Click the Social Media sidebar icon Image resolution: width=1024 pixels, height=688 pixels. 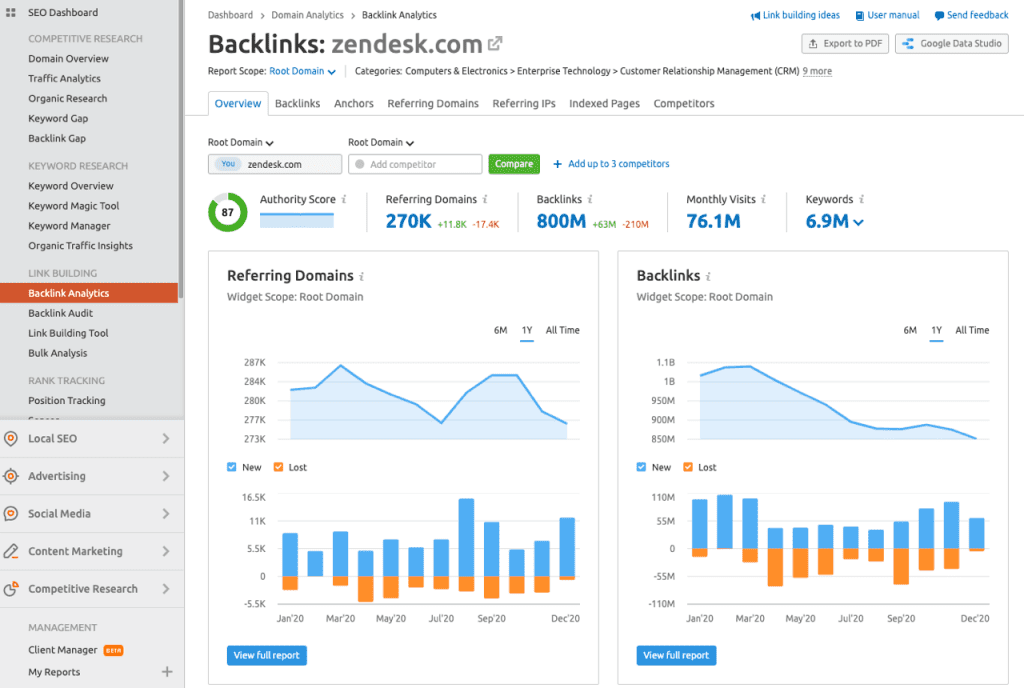tap(11, 514)
